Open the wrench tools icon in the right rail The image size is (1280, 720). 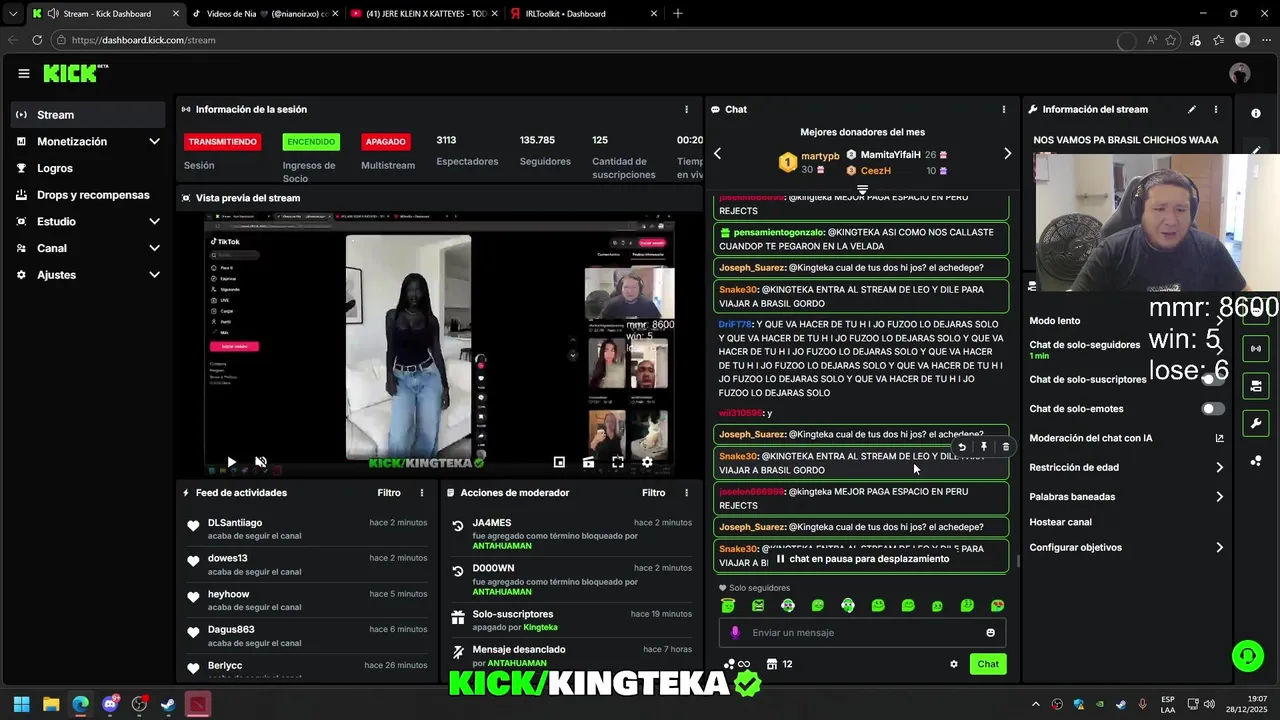pyautogui.click(x=1255, y=424)
